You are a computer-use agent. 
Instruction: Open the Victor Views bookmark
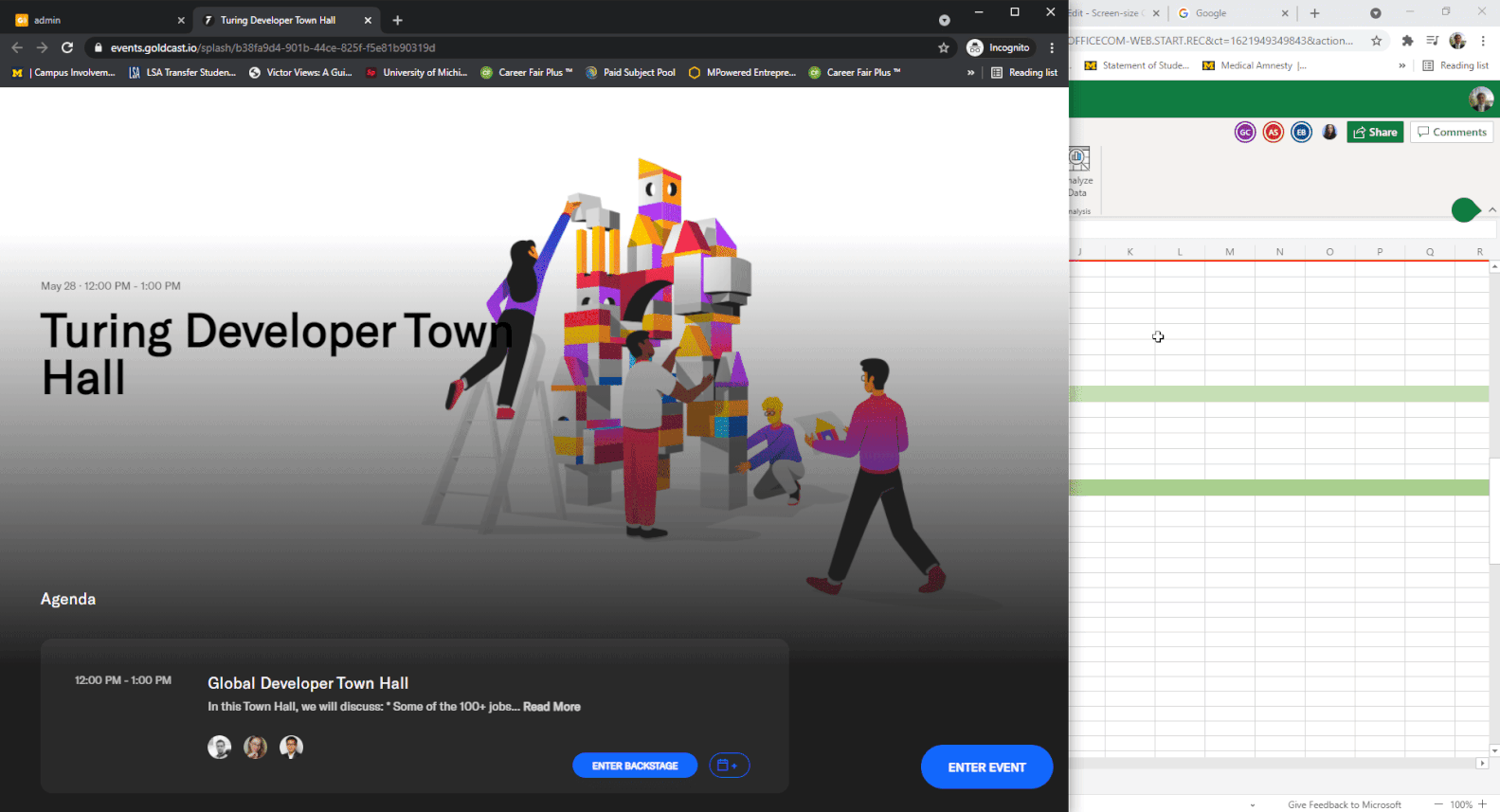[x=300, y=72]
